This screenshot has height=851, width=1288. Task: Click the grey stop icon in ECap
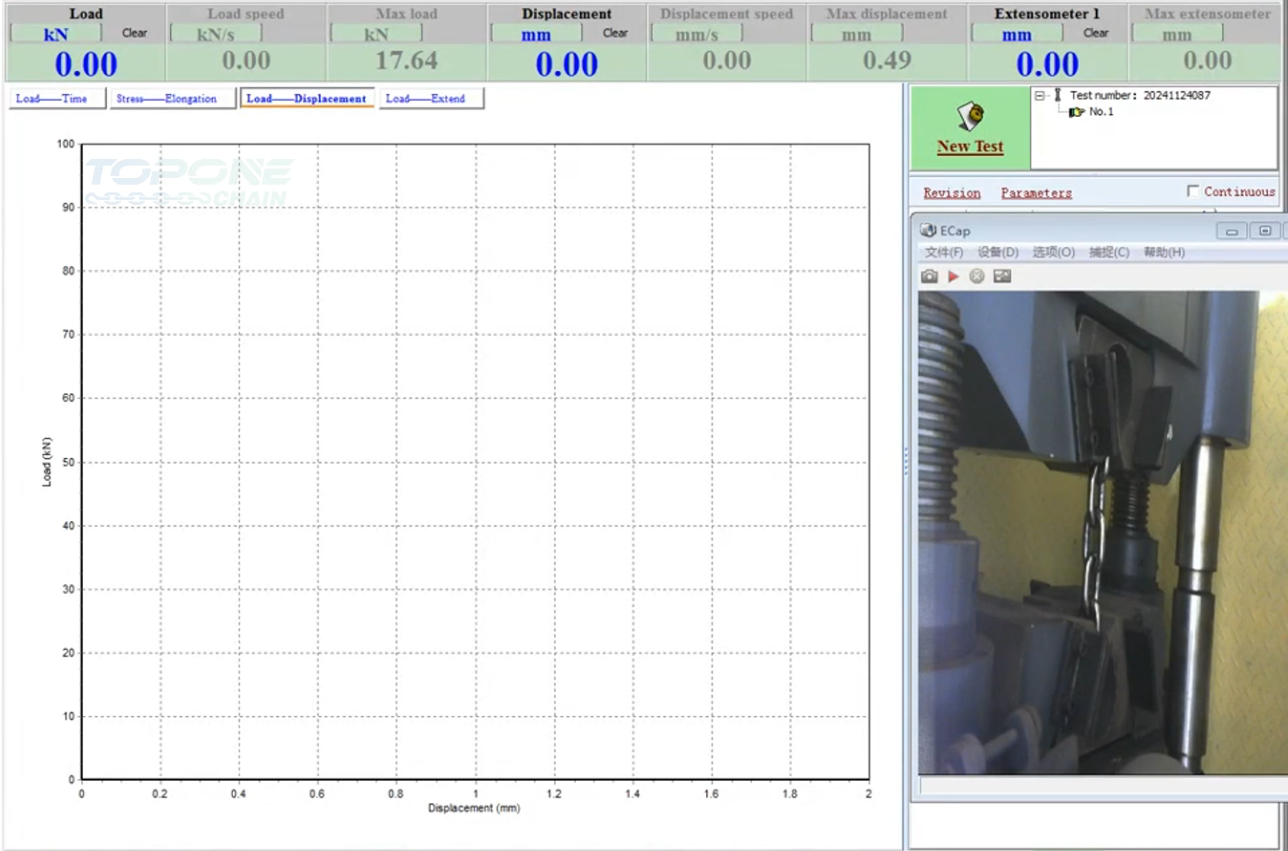pos(977,276)
